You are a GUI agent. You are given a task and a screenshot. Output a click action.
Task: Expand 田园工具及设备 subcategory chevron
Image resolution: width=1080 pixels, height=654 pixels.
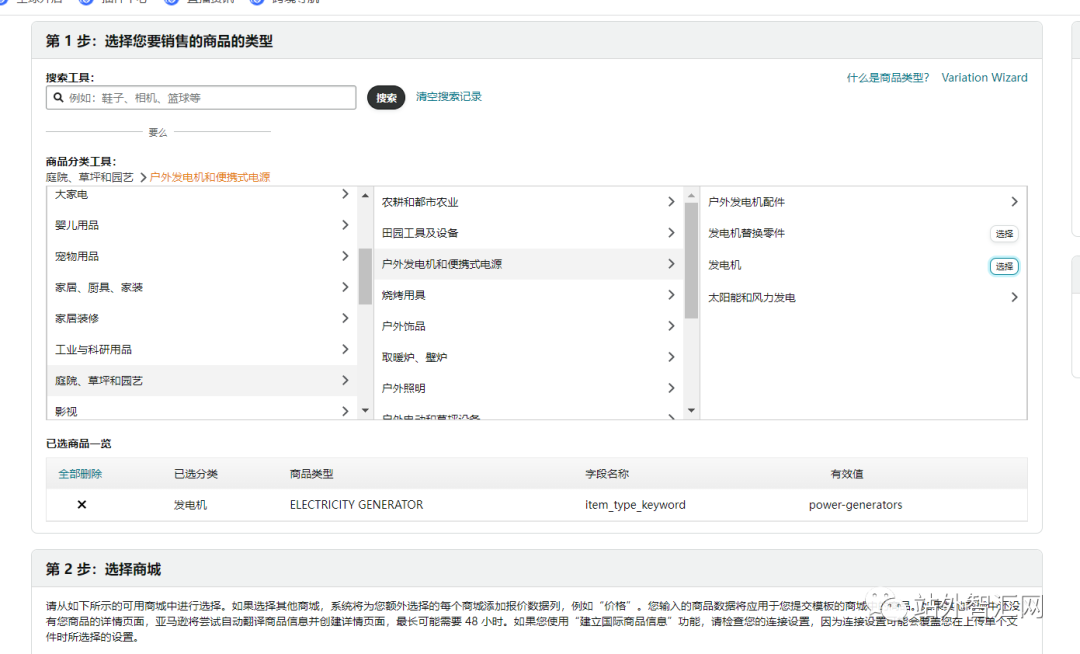671,233
